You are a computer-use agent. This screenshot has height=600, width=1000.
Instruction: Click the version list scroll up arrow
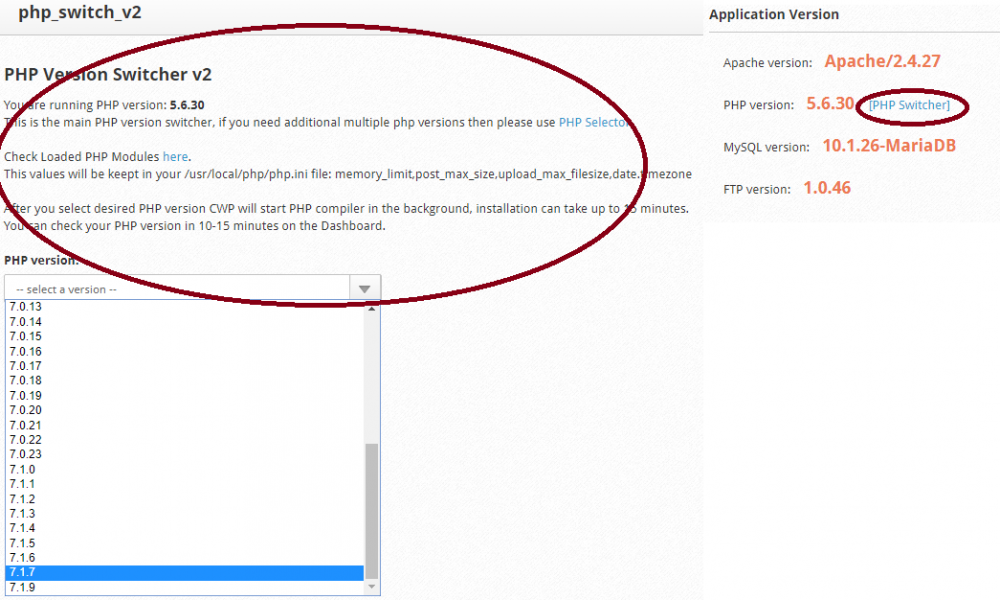pos(372,309)
